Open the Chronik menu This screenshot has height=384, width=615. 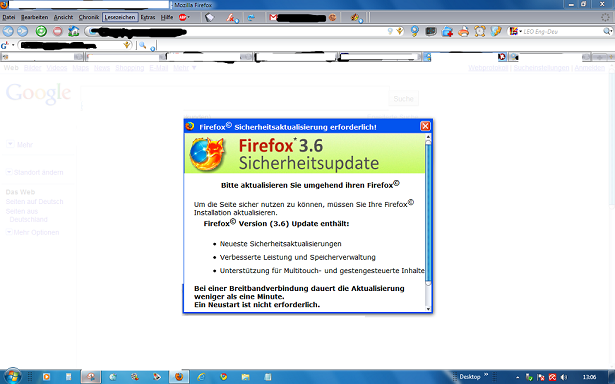pos(89,17)
